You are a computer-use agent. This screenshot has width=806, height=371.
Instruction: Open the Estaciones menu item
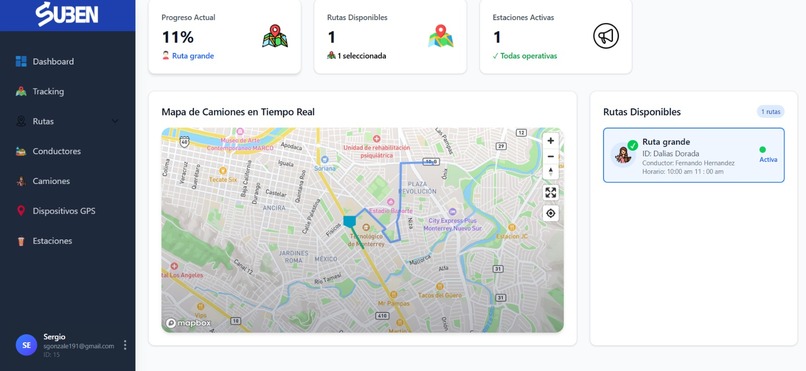pos(67,240)
